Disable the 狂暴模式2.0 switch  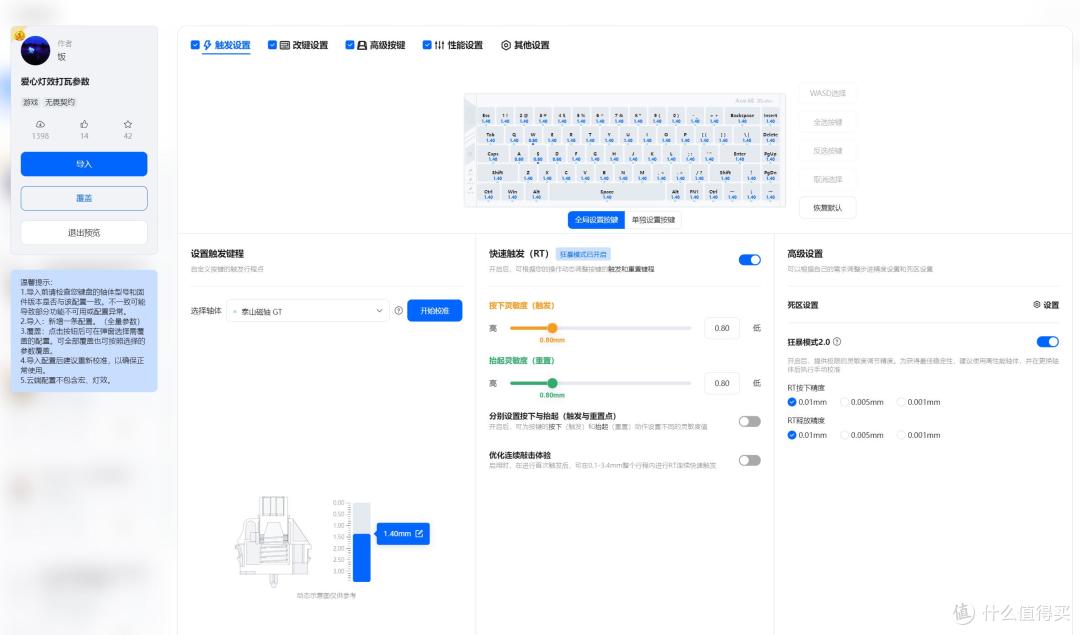click(1048, 342)
